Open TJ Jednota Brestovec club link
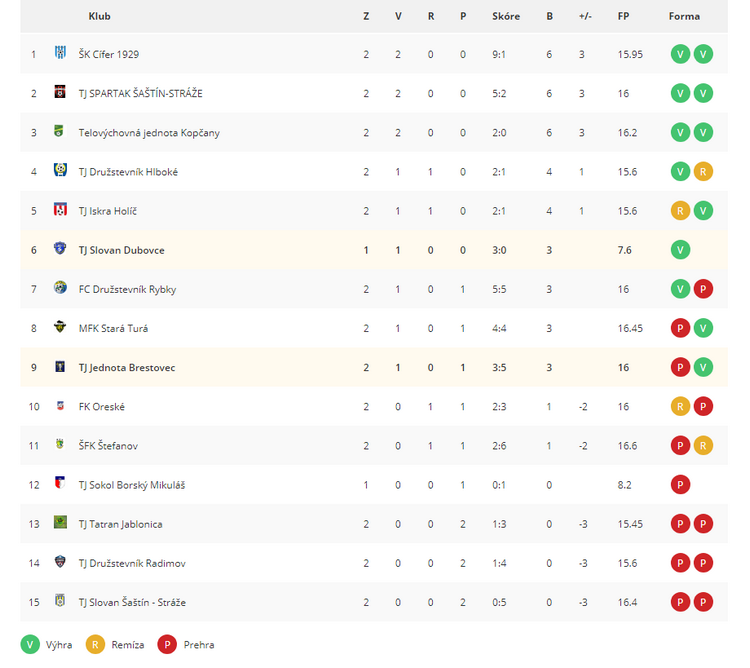750x668 pixels. click(x=127, y=368)
